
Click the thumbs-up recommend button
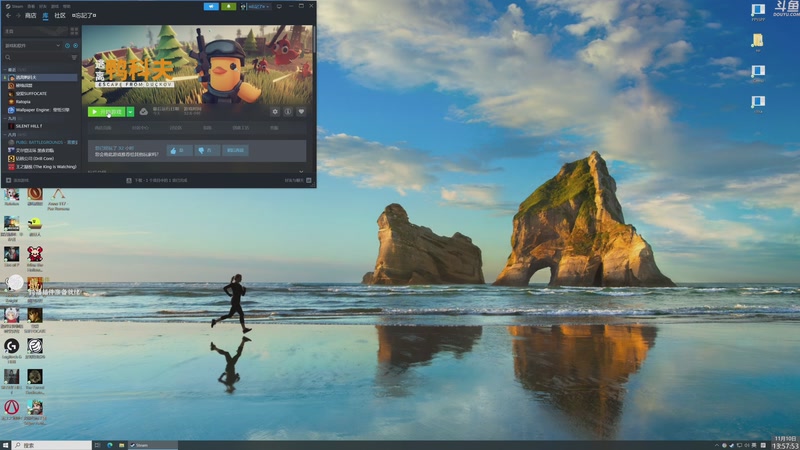179,151
